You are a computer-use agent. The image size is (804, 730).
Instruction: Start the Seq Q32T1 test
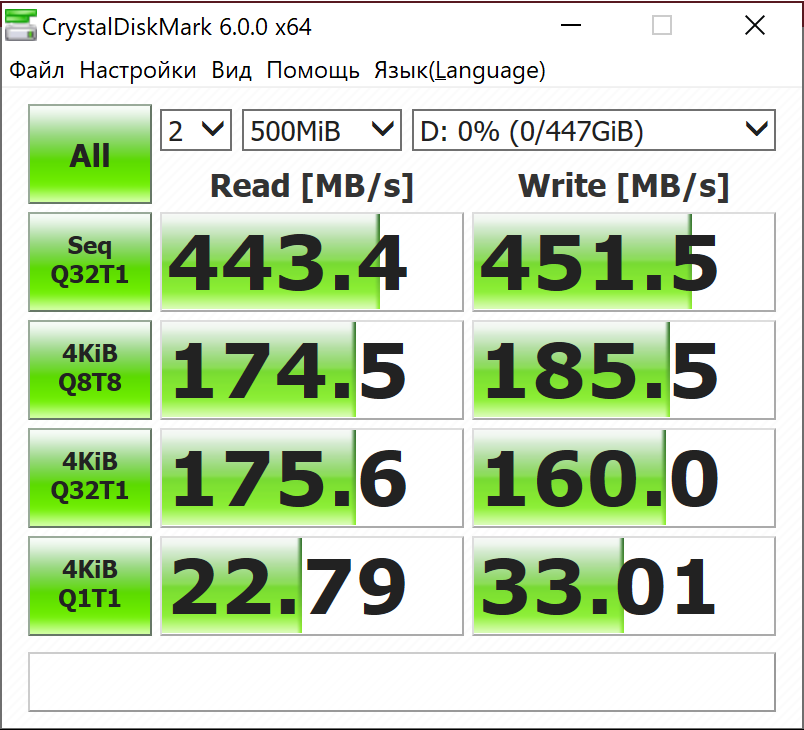coord(90,261)
